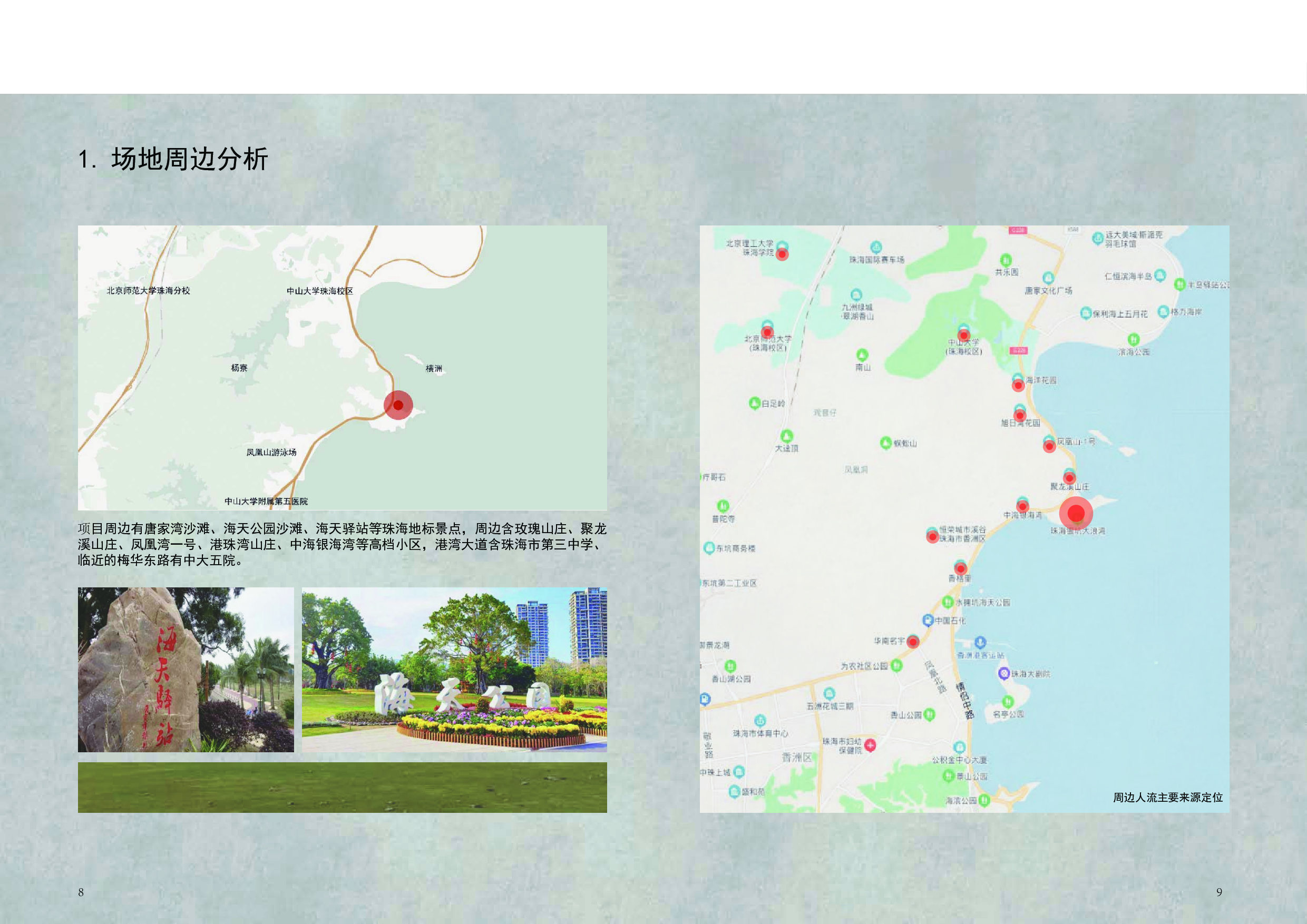Click the 滨海公园 green park pin
Screen dimensions: 1307x924
click(1134, 340)
